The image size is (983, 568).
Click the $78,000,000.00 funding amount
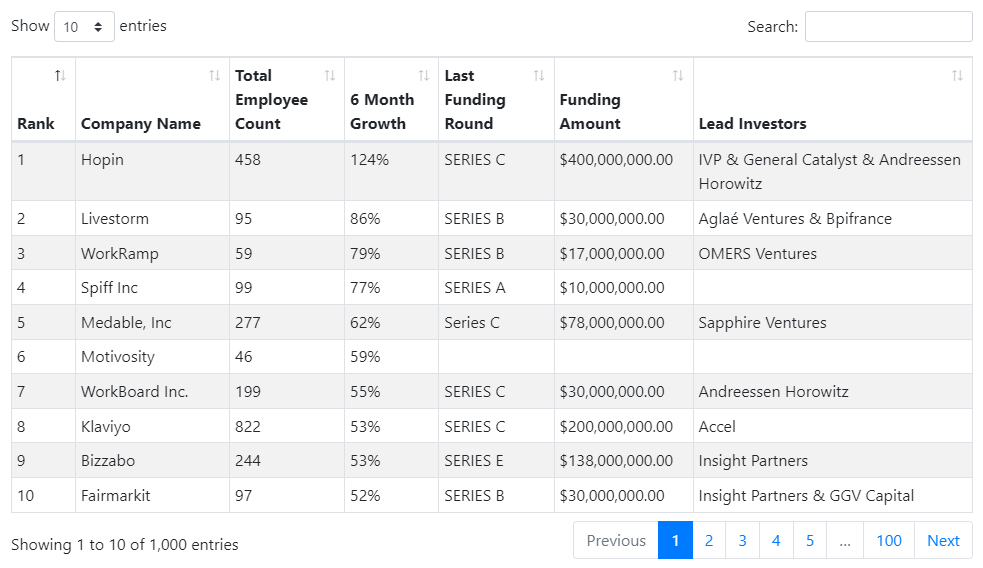pyautogui.click(x=612, y=322)
